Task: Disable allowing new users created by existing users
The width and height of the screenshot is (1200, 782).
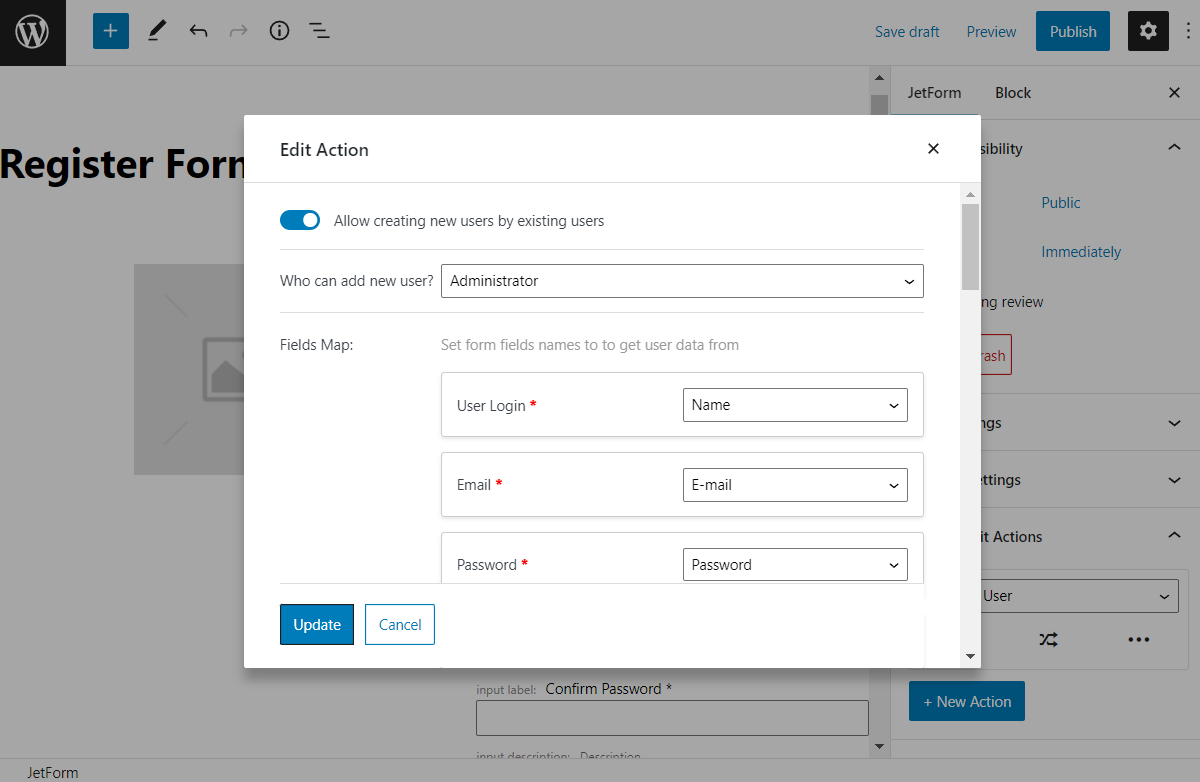Action: 300,220
